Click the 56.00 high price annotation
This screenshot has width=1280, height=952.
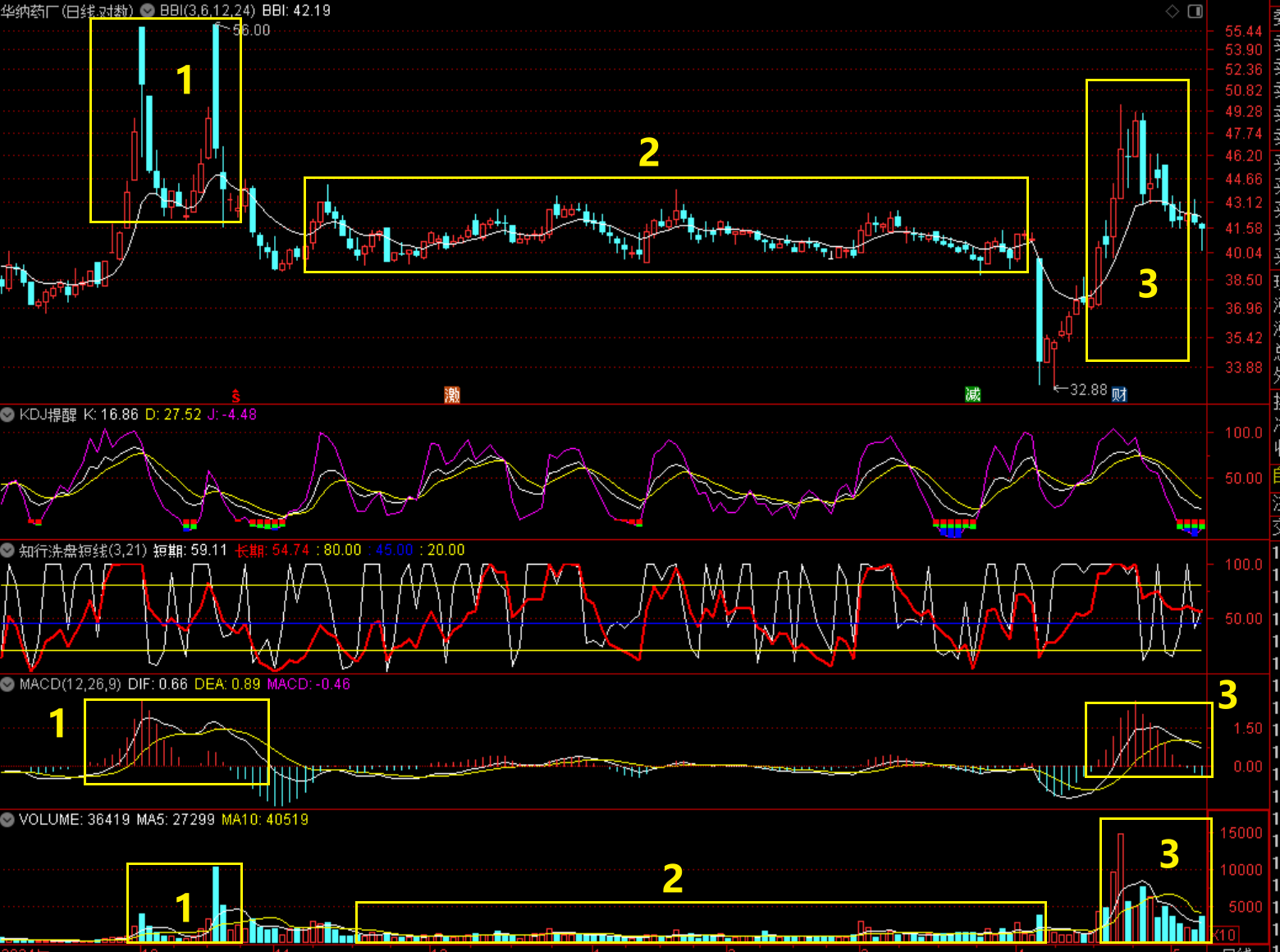click(x=251, y=30)
